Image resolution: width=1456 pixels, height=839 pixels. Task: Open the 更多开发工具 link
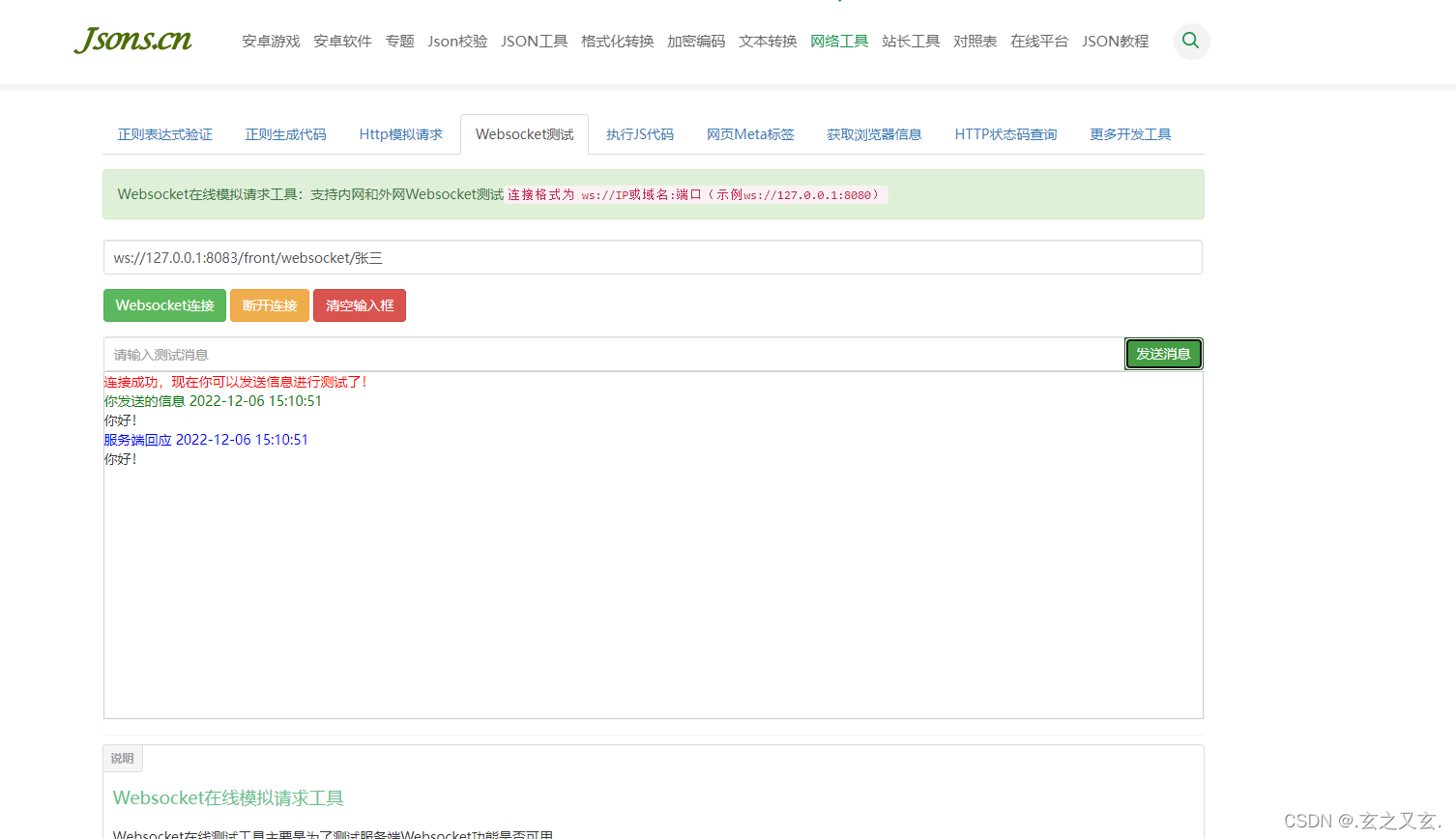click(x=1129, y=134)
